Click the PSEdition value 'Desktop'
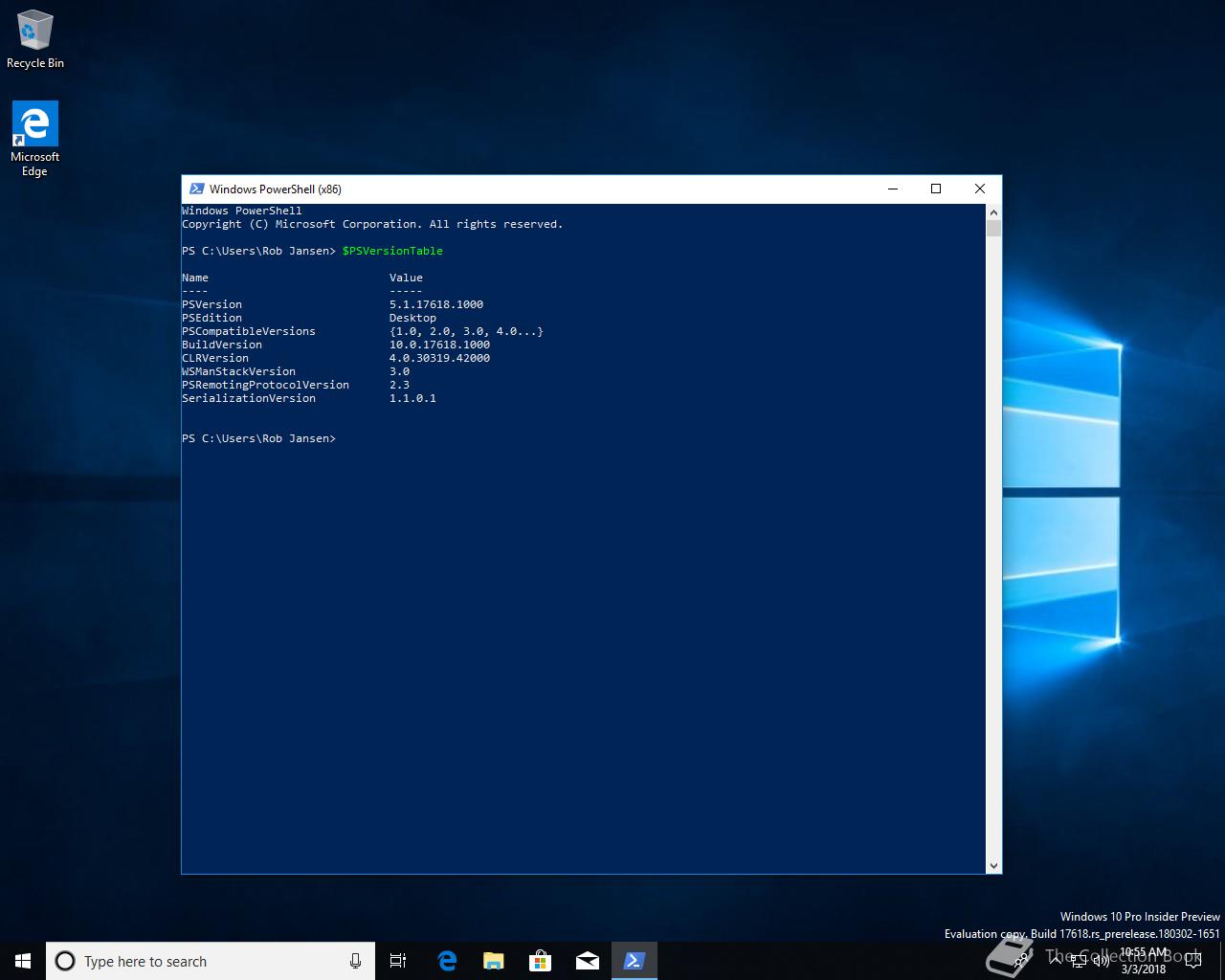Viewport: 1225px width, 980px height. (x=412, y=318)
